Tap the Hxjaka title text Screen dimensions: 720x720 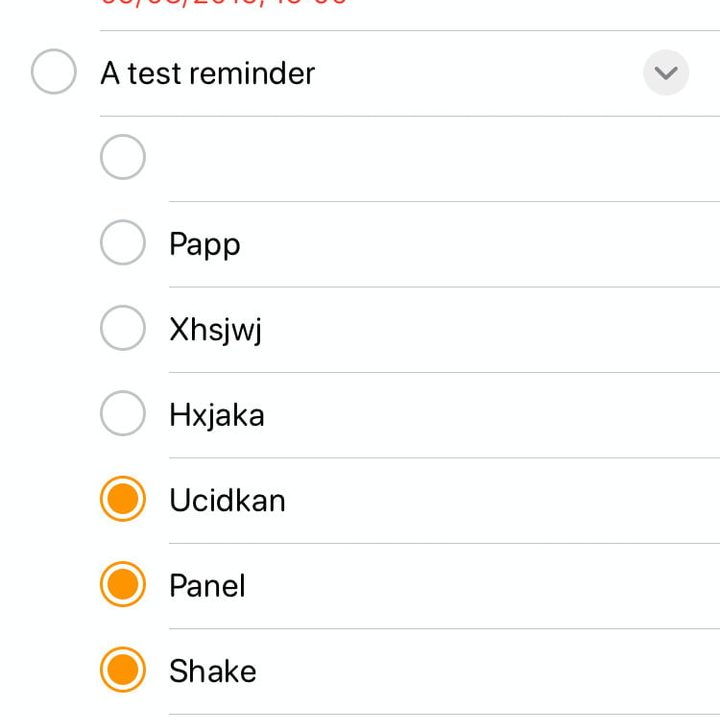217,415
